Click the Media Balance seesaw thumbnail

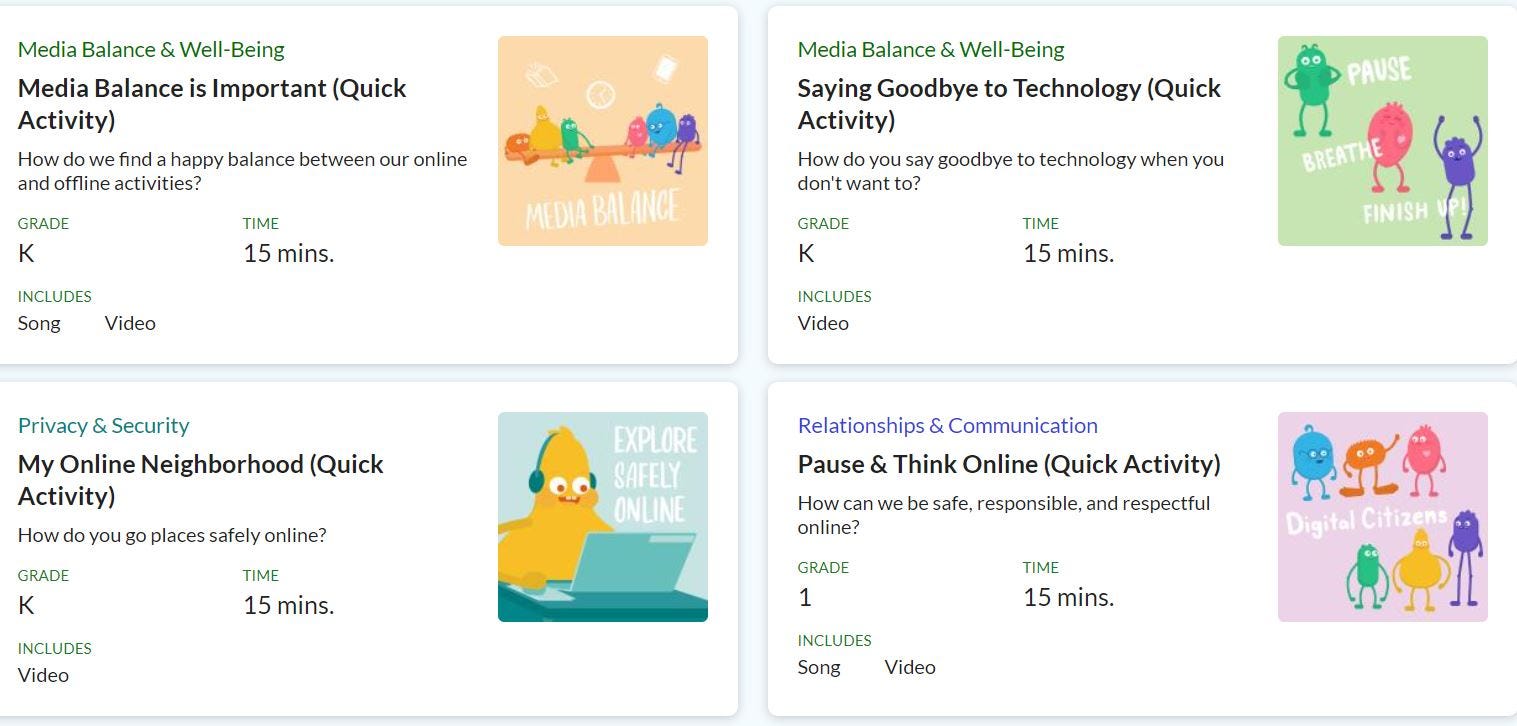tap(603, 141)
